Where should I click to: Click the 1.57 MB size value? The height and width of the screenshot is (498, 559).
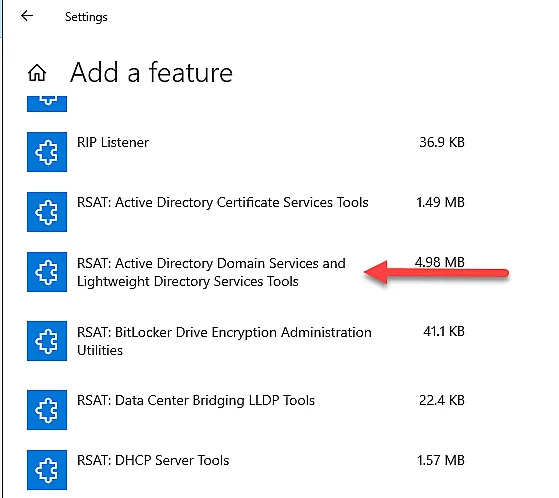441,460
